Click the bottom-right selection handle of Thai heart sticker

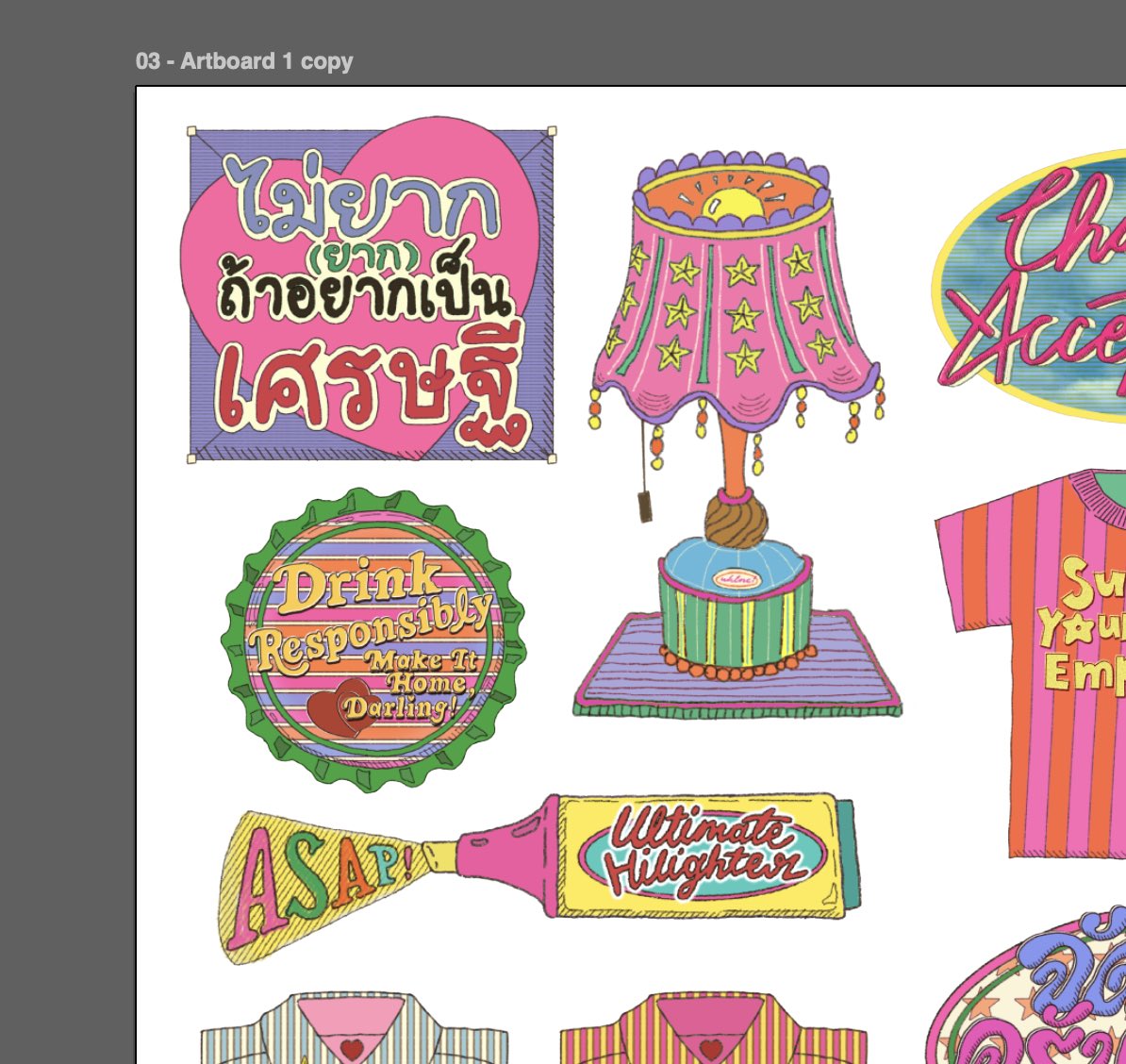552,458
